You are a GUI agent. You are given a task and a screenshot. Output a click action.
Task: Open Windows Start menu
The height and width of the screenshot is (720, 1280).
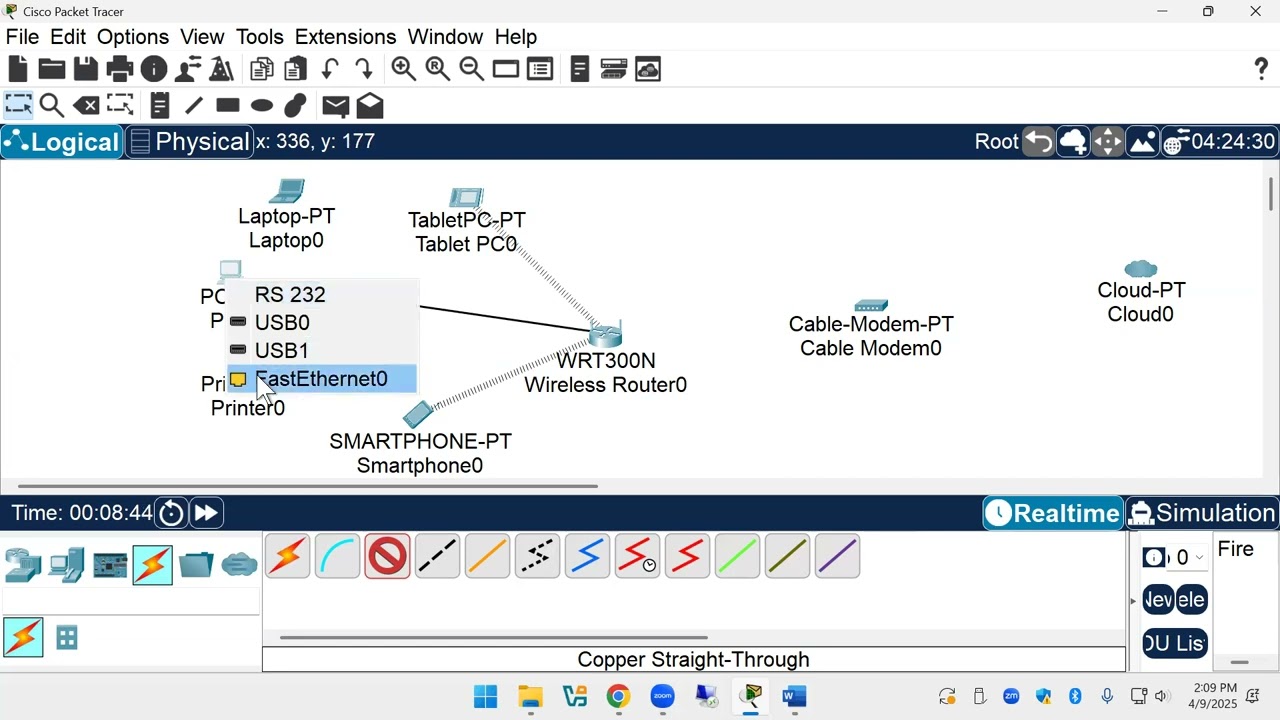[x=486, y=696]
